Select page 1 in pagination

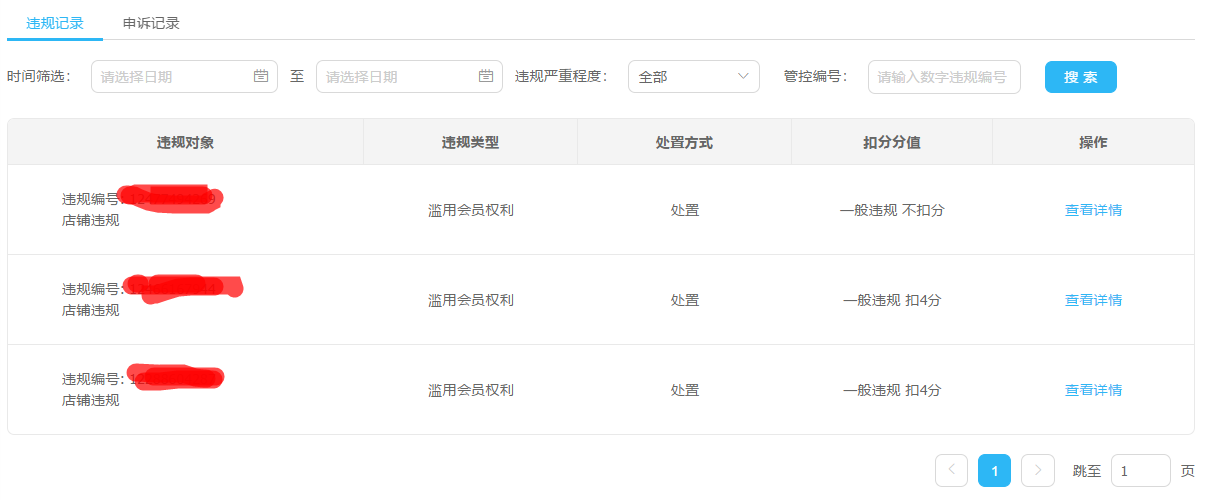click(994, 470)
